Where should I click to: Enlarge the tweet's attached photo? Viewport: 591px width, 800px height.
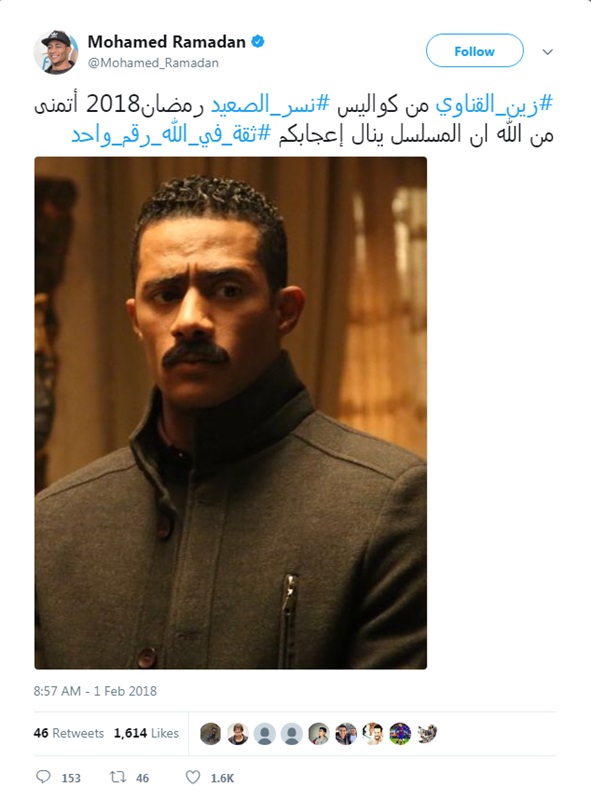[x=231, y=413]
